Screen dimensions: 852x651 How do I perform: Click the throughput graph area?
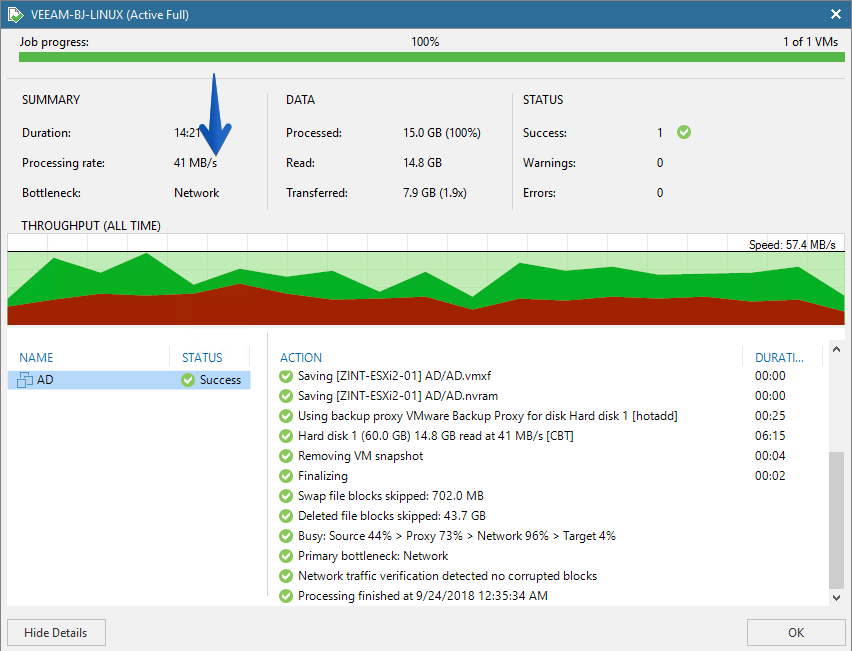pos(426,280)
